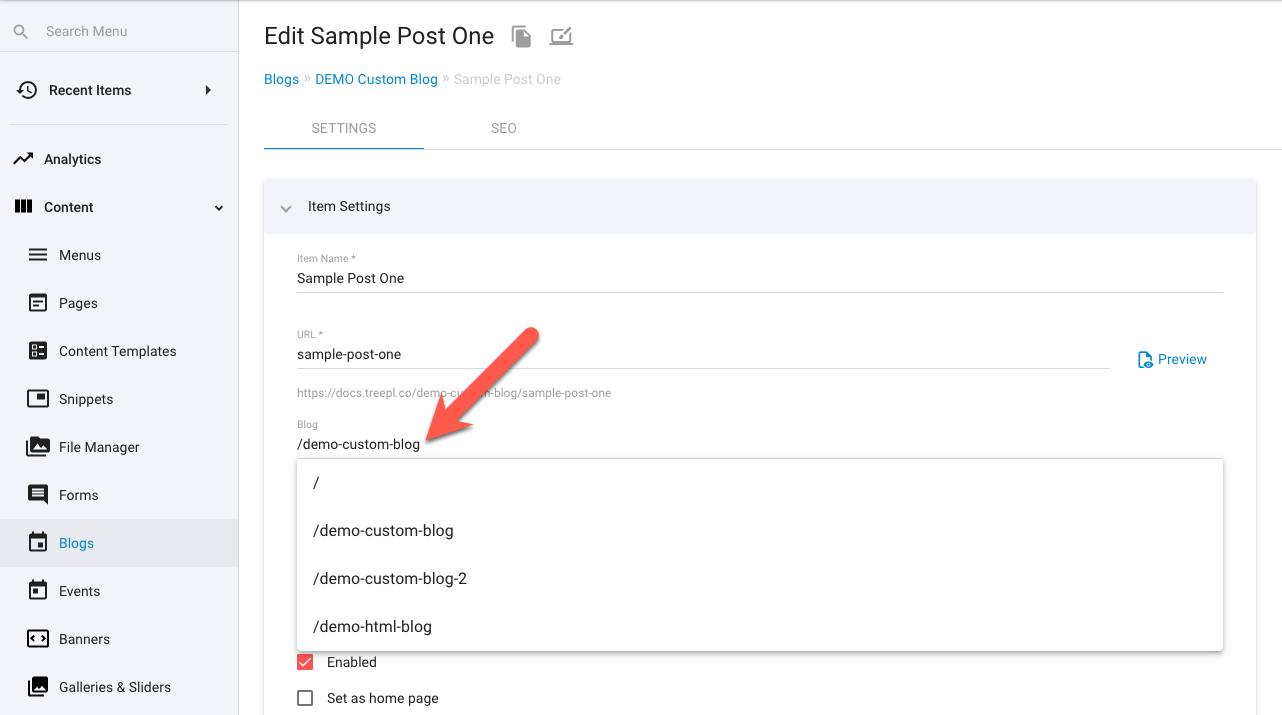Click the copy item icon beside title

click(x=521, y=37)
